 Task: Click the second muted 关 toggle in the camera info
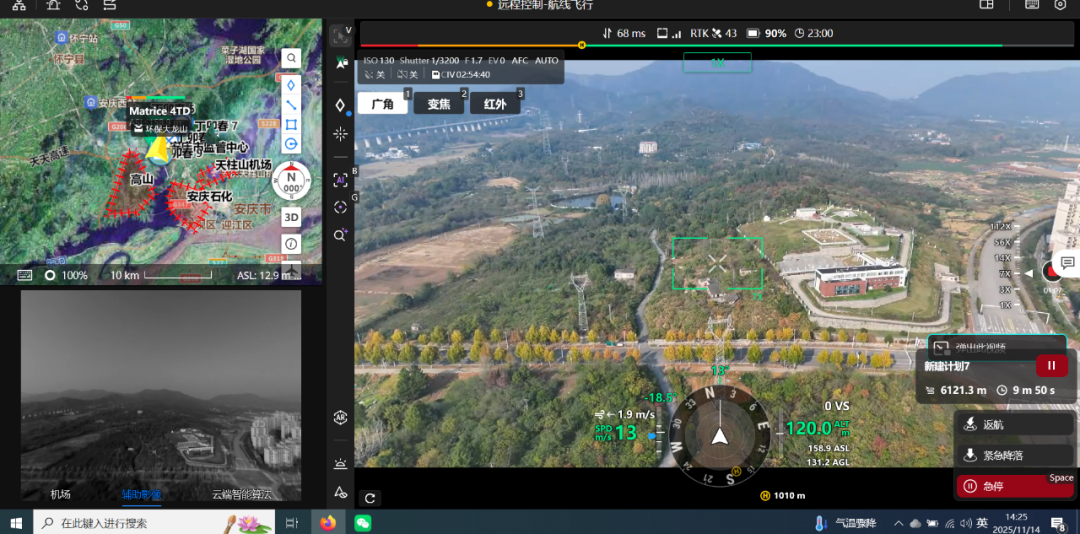[x=408, y=74]
